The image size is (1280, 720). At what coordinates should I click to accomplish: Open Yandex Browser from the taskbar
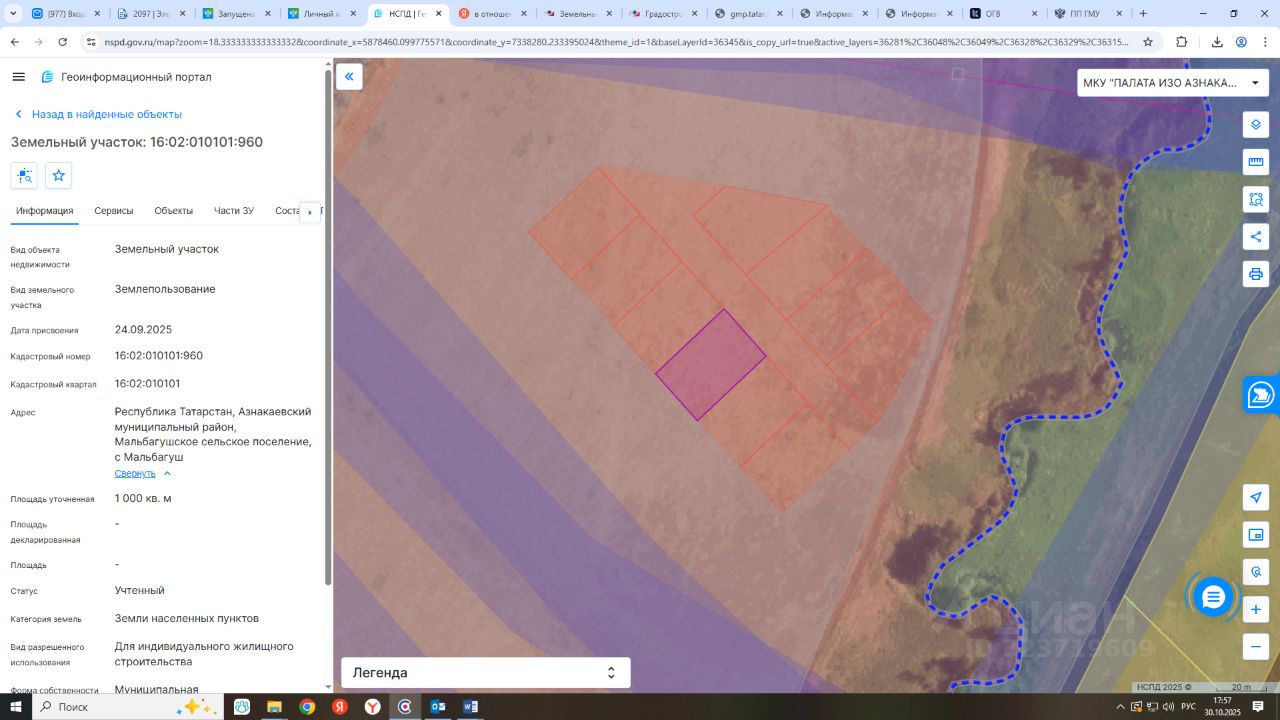click(372, 707)
